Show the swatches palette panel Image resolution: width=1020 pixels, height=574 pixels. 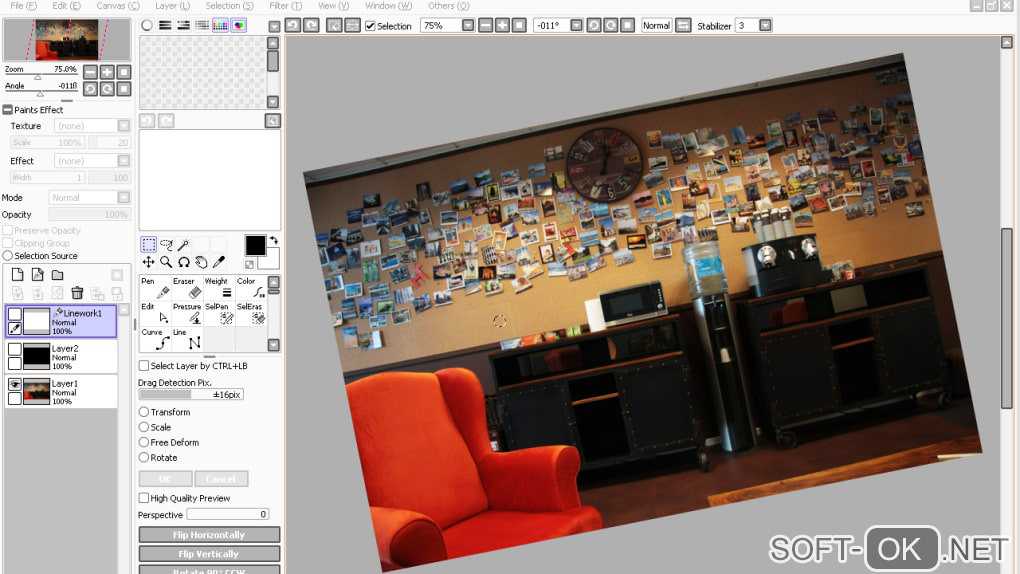coord(221,25)
